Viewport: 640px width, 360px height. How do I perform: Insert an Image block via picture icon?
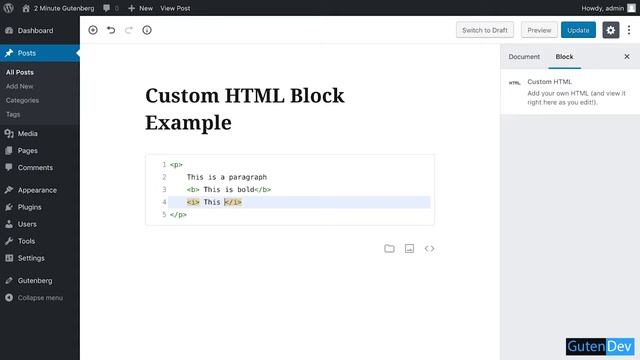pos(409,249)
